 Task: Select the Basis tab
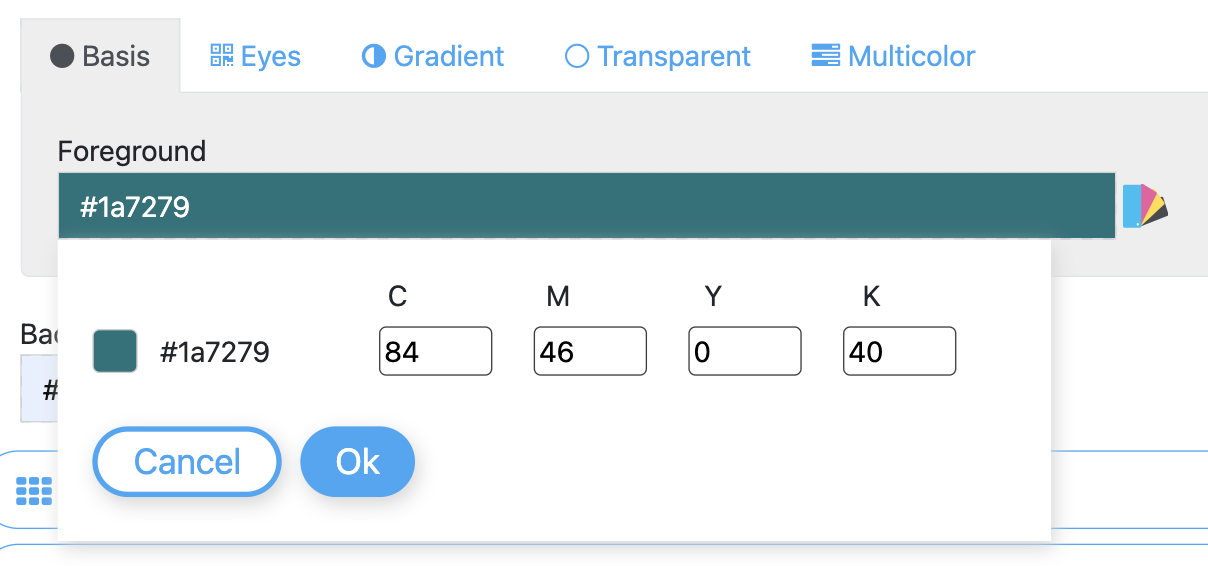(100, 56)
